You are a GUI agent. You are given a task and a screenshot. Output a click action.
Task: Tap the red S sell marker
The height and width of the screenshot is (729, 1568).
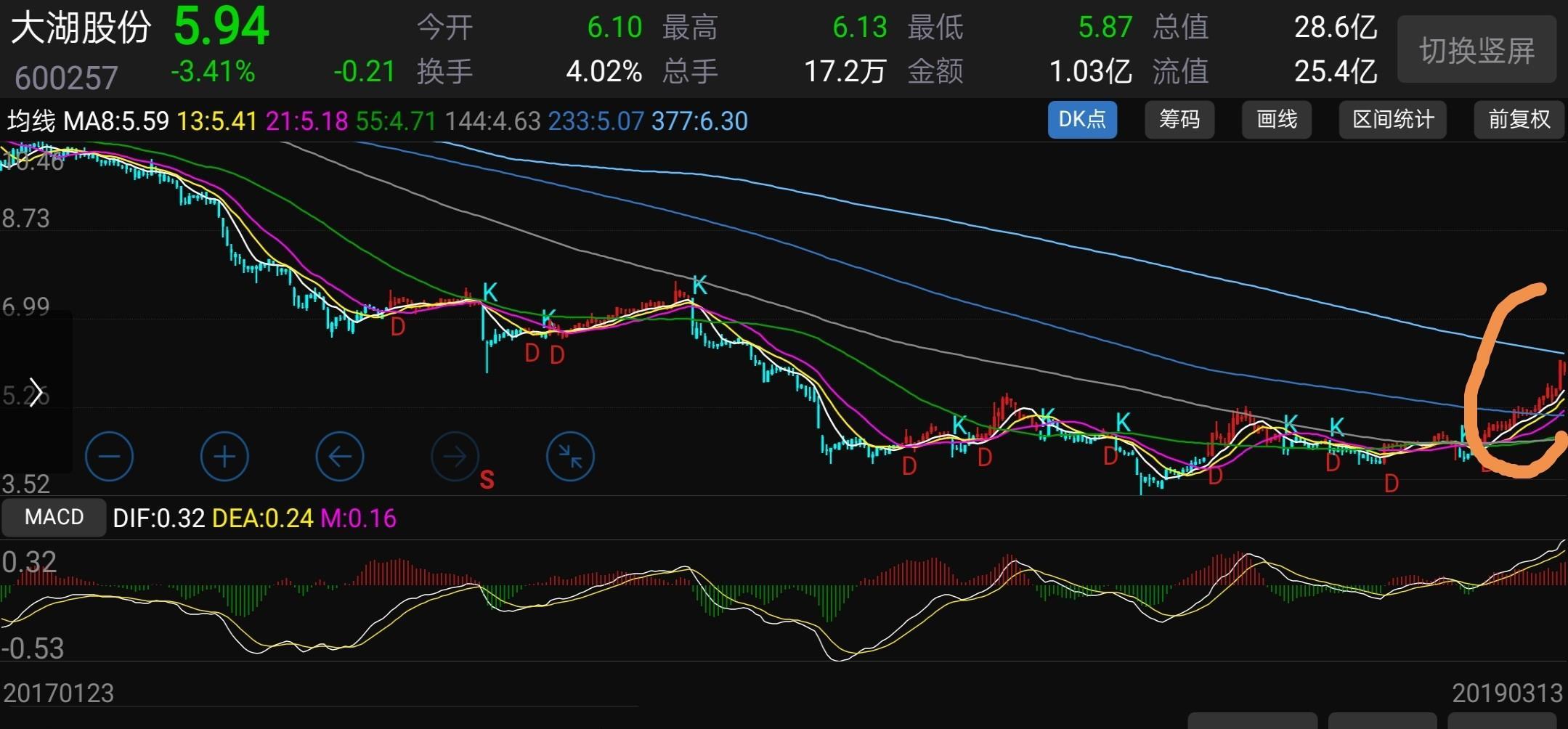tap(487, 479)
